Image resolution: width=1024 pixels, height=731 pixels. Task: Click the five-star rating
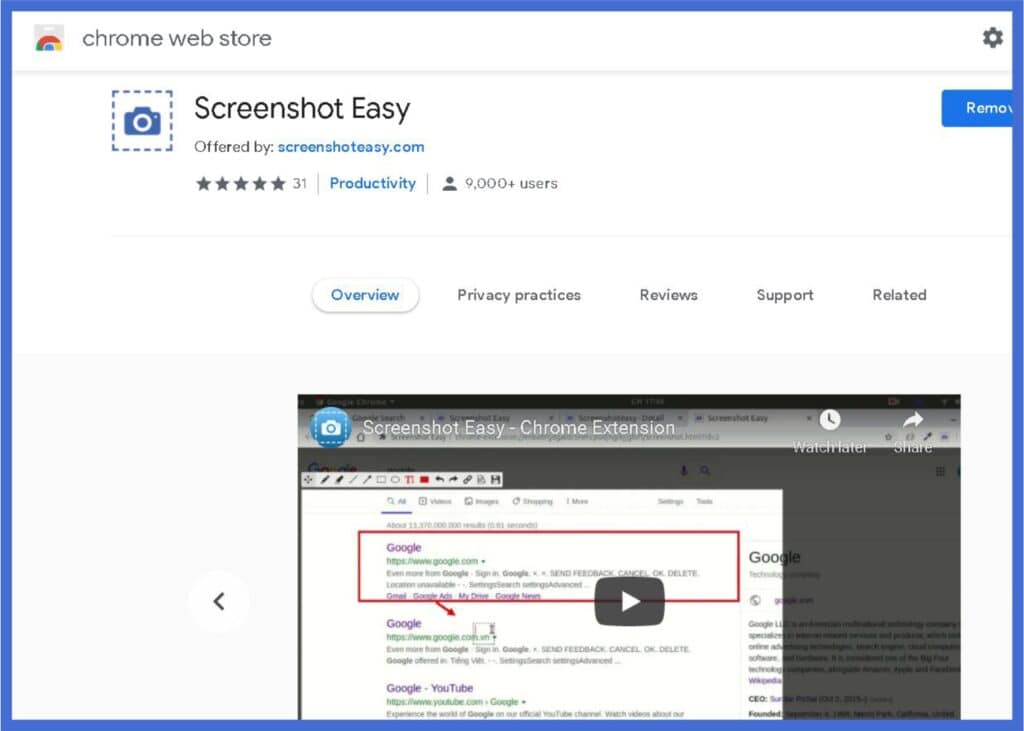(x=241, y=184)
